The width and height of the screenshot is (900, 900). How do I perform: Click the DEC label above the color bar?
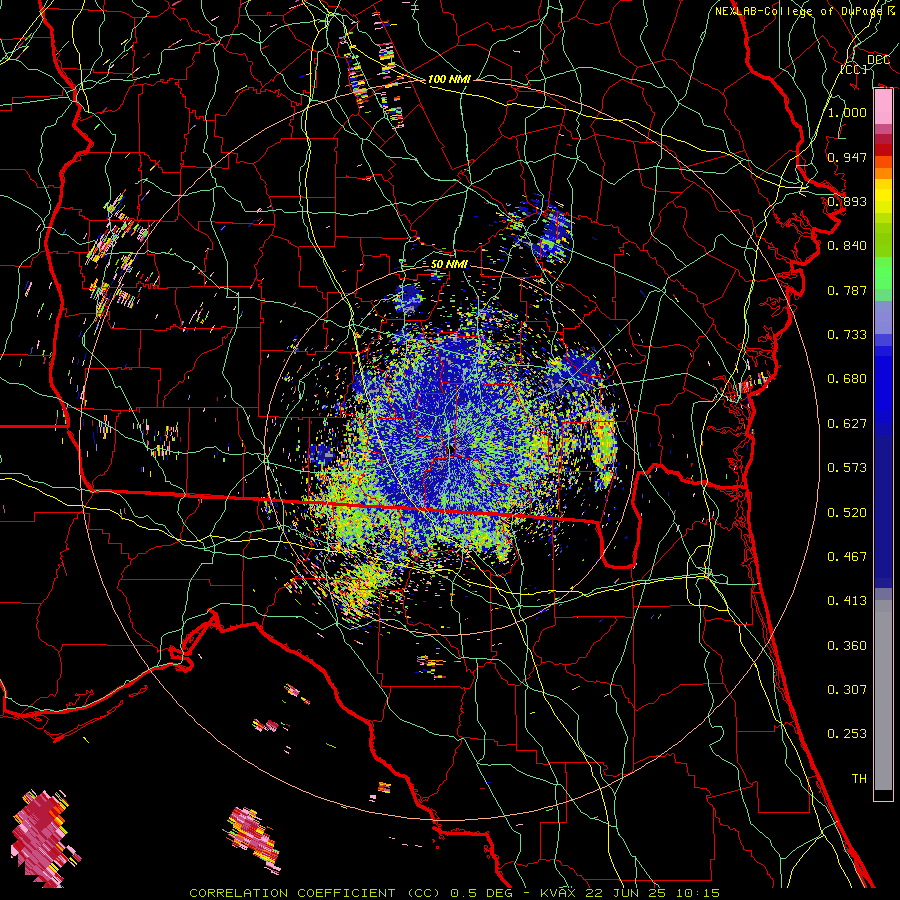coord(878,60)
